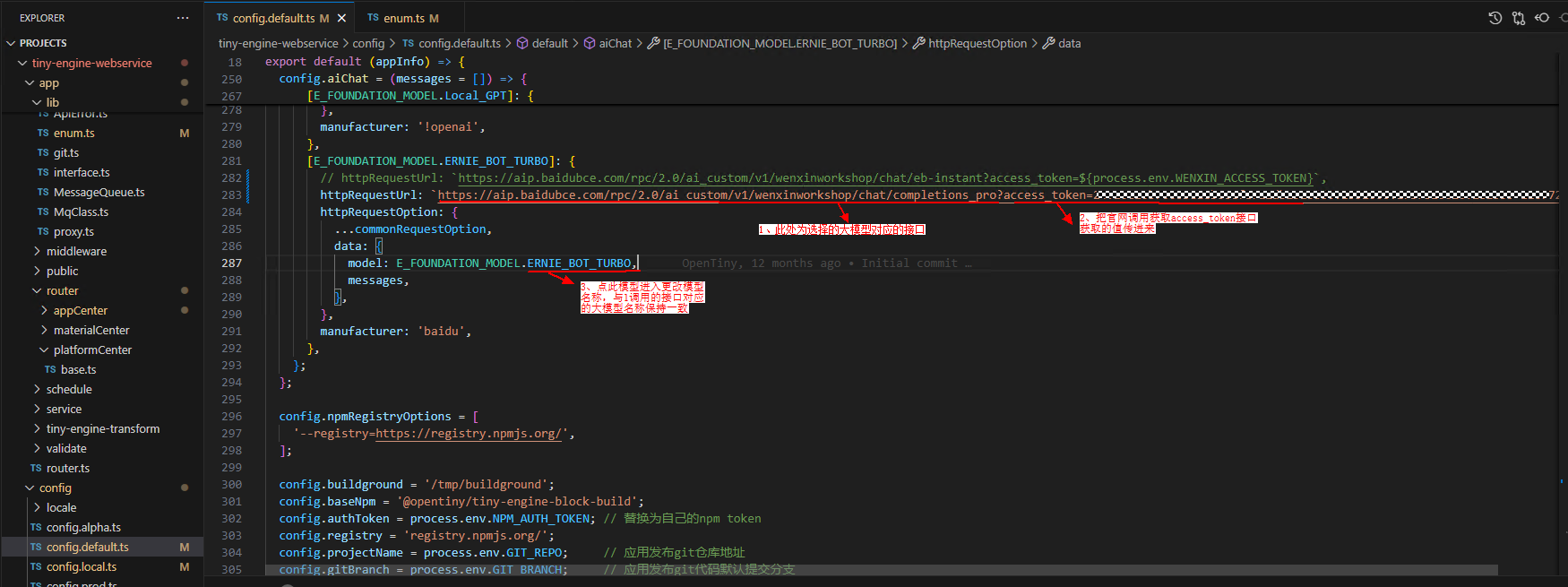
Task: Select config.local.ts in file tree
Action: (x=82, y=566)
